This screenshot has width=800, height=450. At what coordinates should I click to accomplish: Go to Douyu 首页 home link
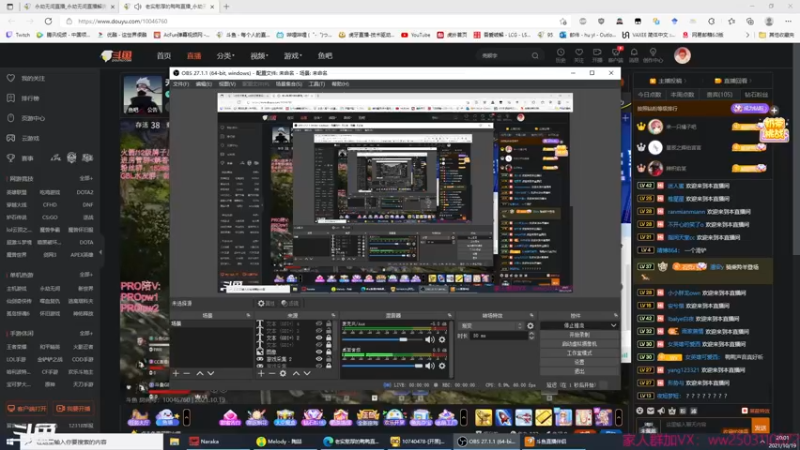point(164,56)
